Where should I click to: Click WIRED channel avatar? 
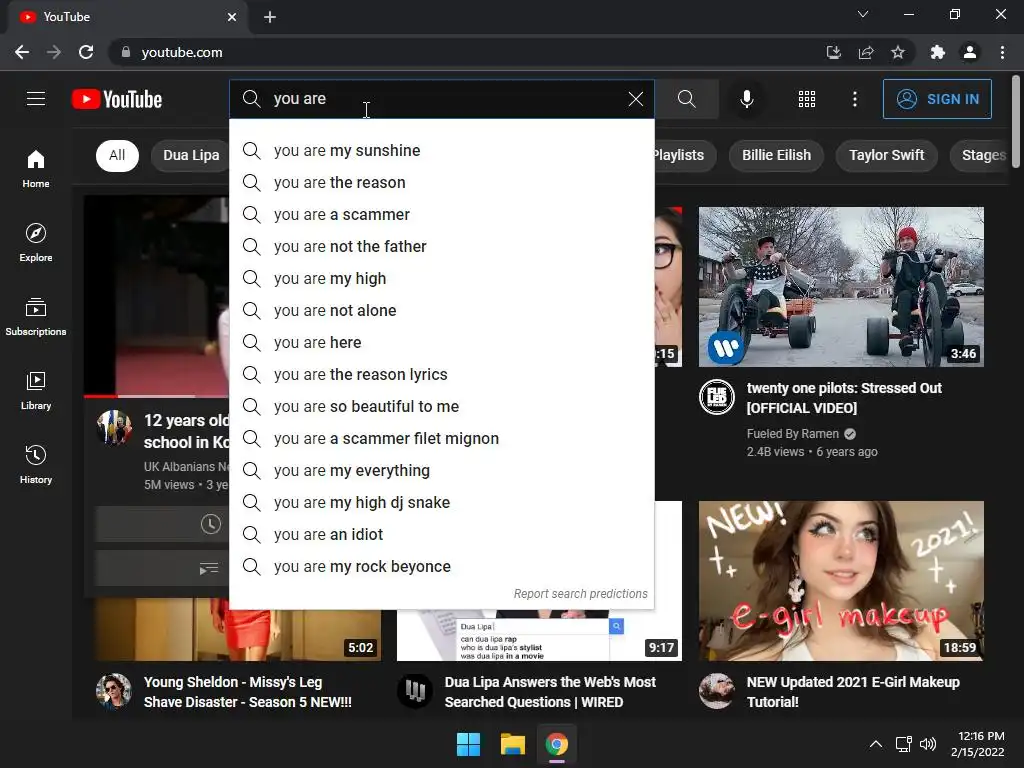tap(415, 691)
